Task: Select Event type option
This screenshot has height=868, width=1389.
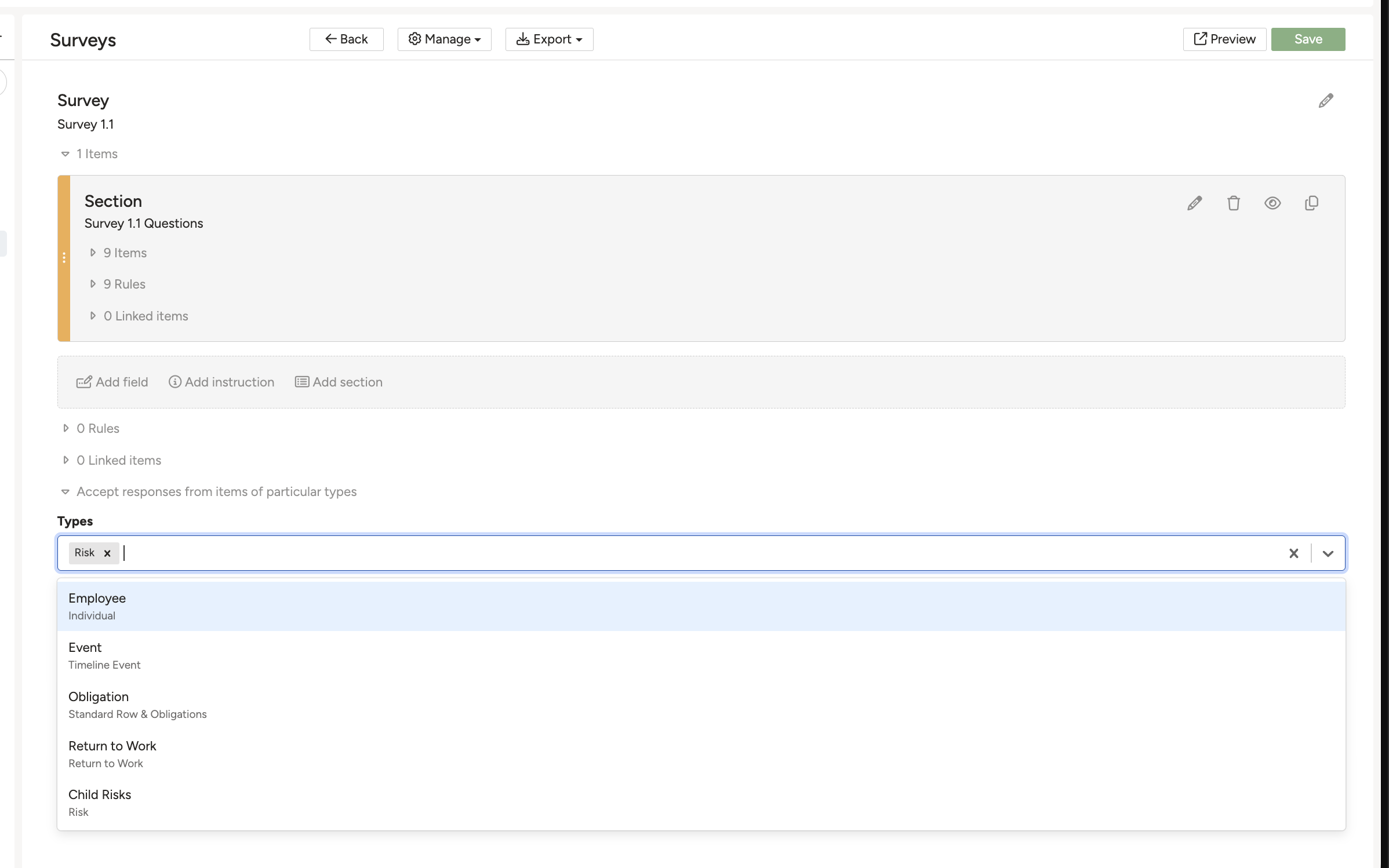Action: tap(701, 655)
